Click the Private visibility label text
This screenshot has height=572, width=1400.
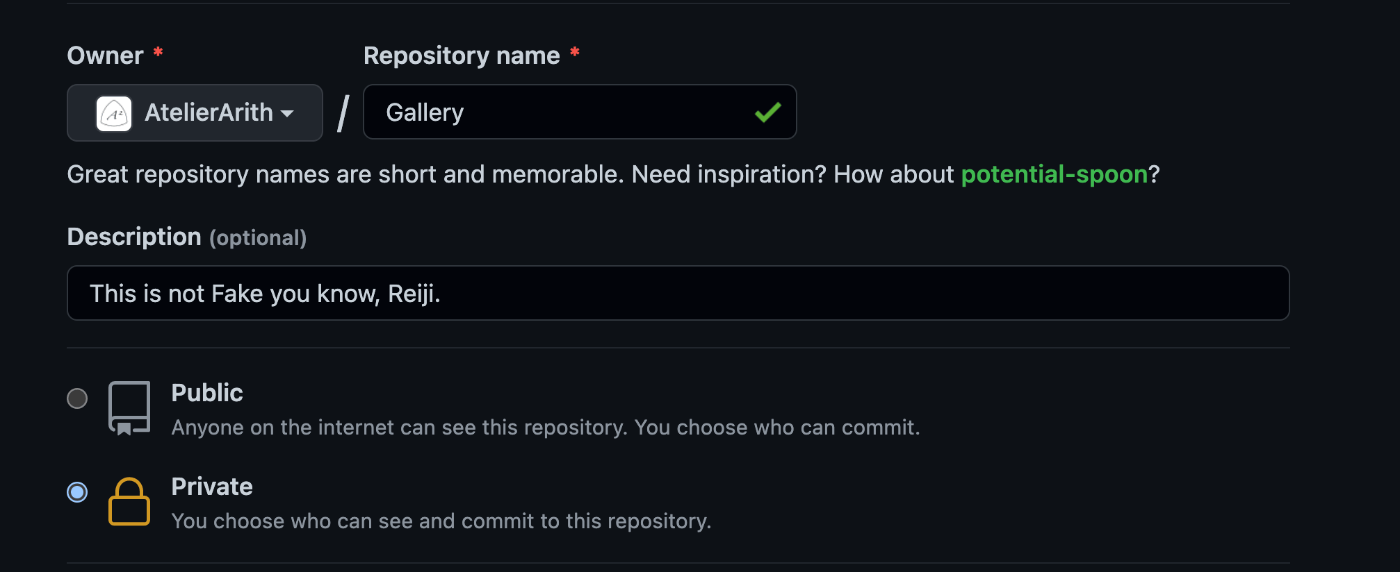[x=212, y=487]
